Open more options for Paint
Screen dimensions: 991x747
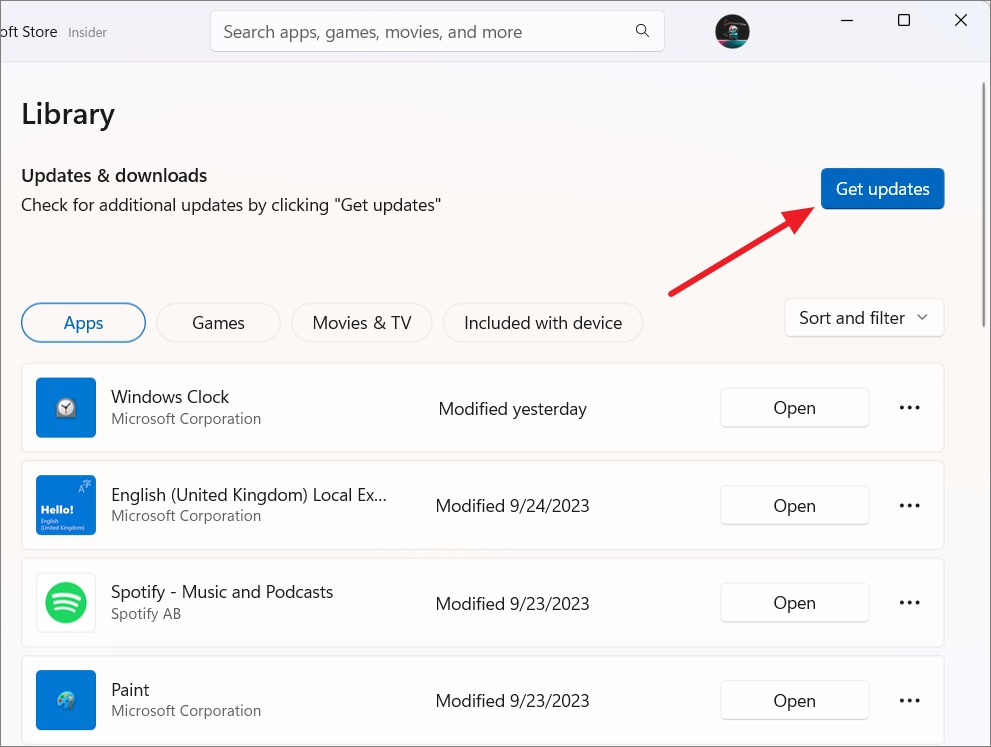pyautogui.click(x=909, y=700)
